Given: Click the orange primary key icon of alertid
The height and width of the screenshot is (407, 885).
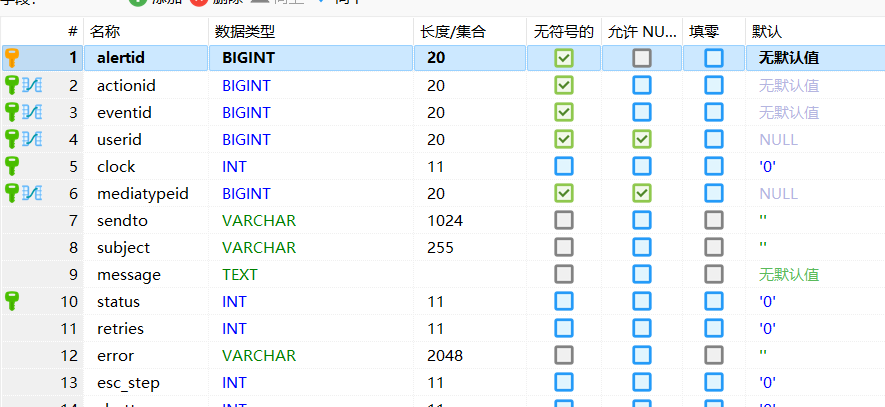Looking at the screenshot, I should coord(12,58).
